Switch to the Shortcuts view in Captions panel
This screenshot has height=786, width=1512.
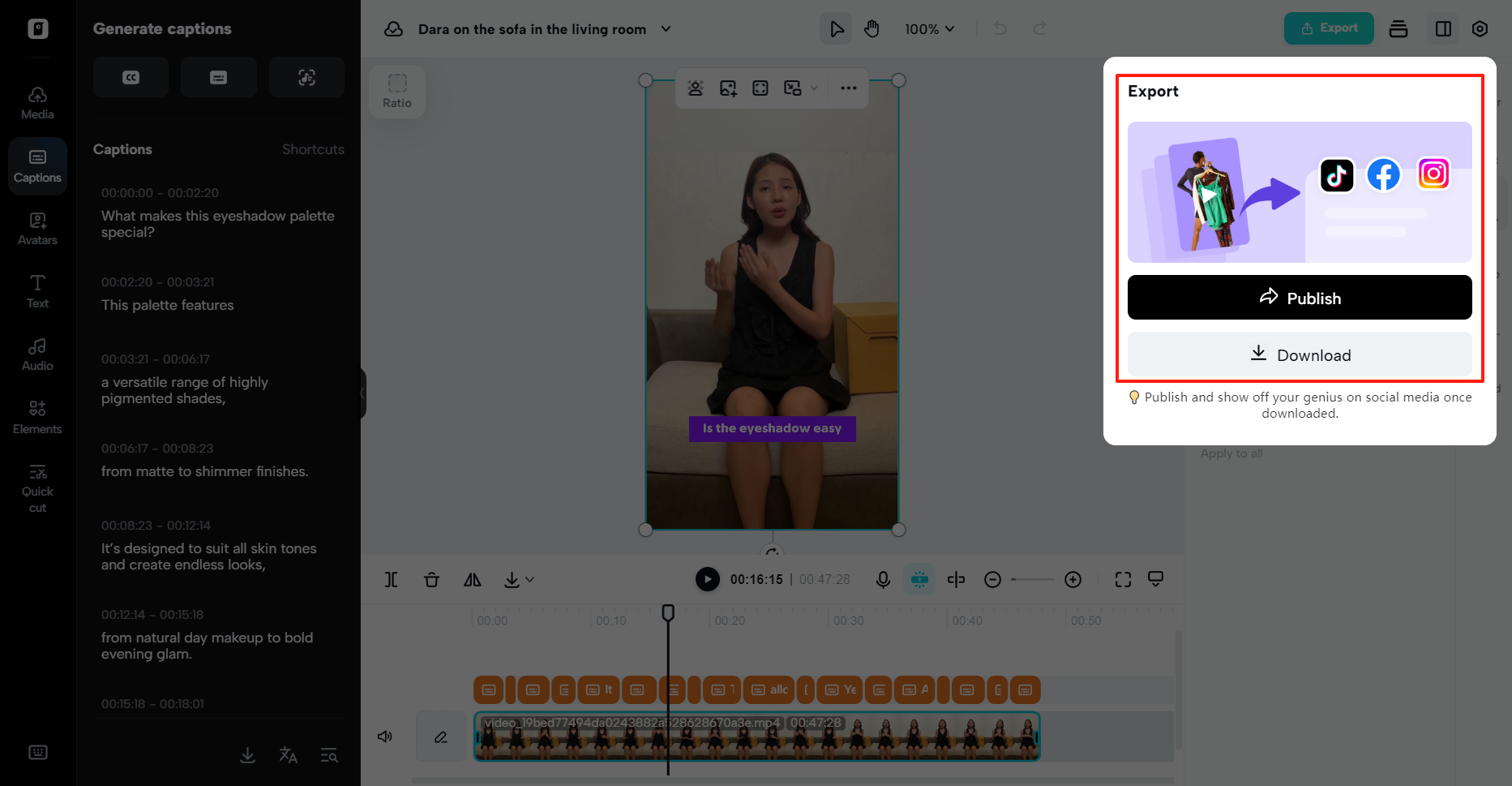pyautogui.click(x=313, y=149)
